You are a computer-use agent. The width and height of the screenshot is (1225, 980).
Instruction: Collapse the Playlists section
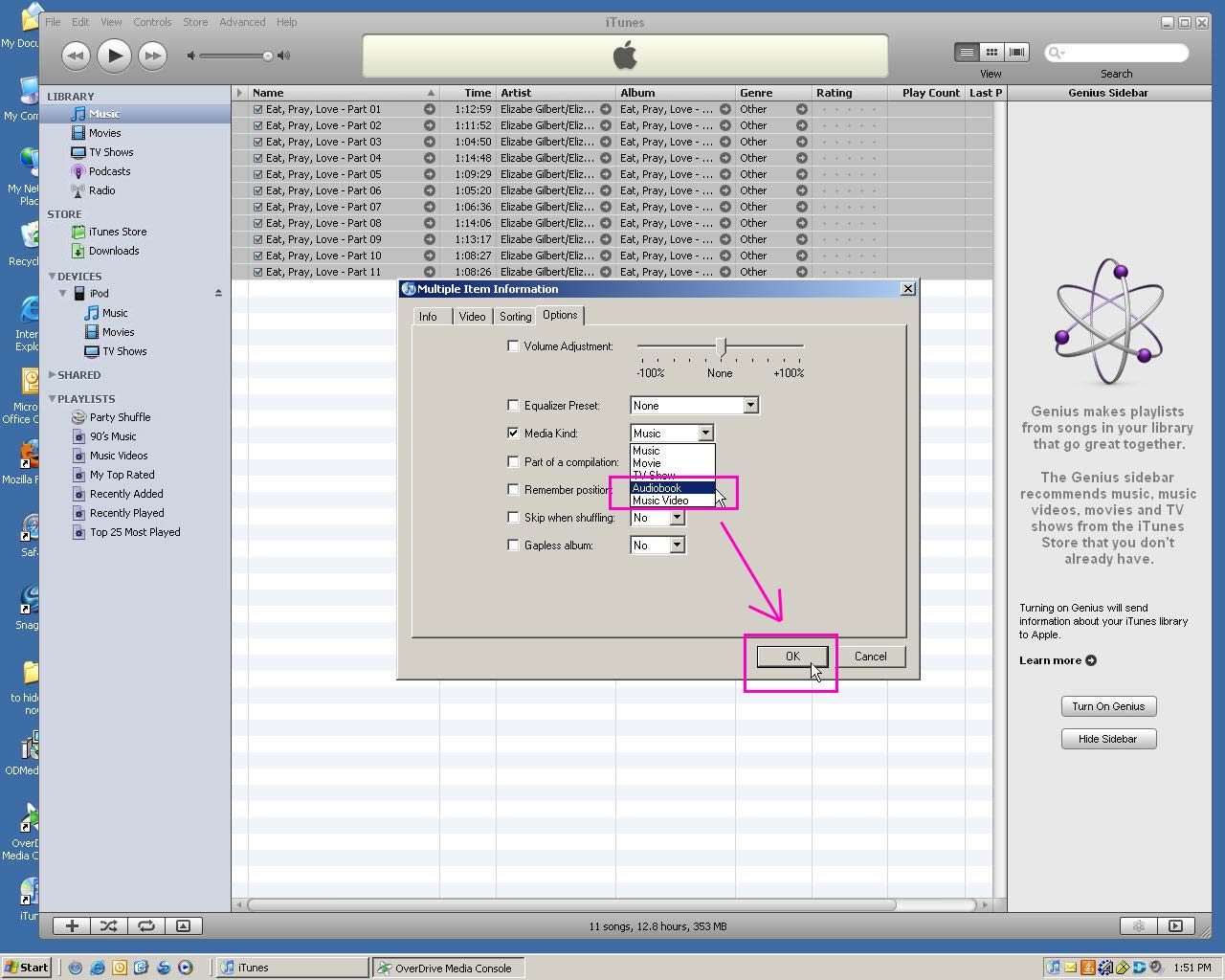(53, 398)
